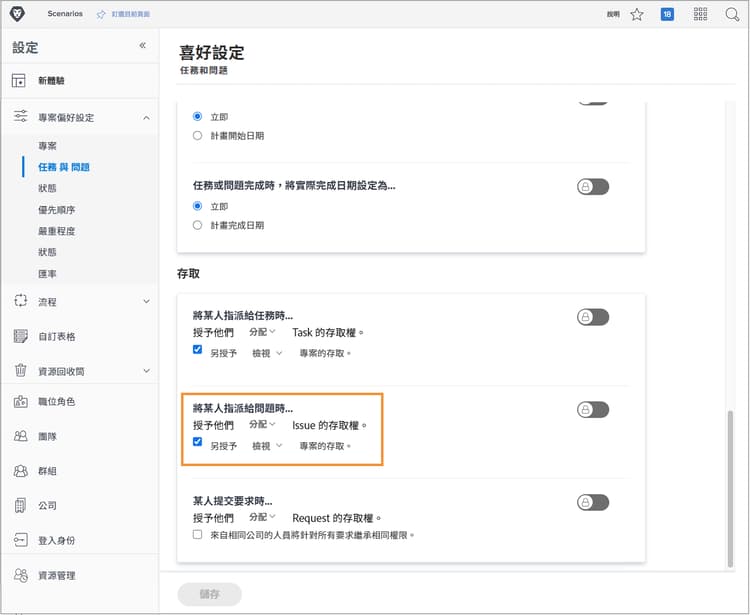Screen dimensions: 750x615
Task: Open the 匯率 sidebar item
Action: pos(47,274)
